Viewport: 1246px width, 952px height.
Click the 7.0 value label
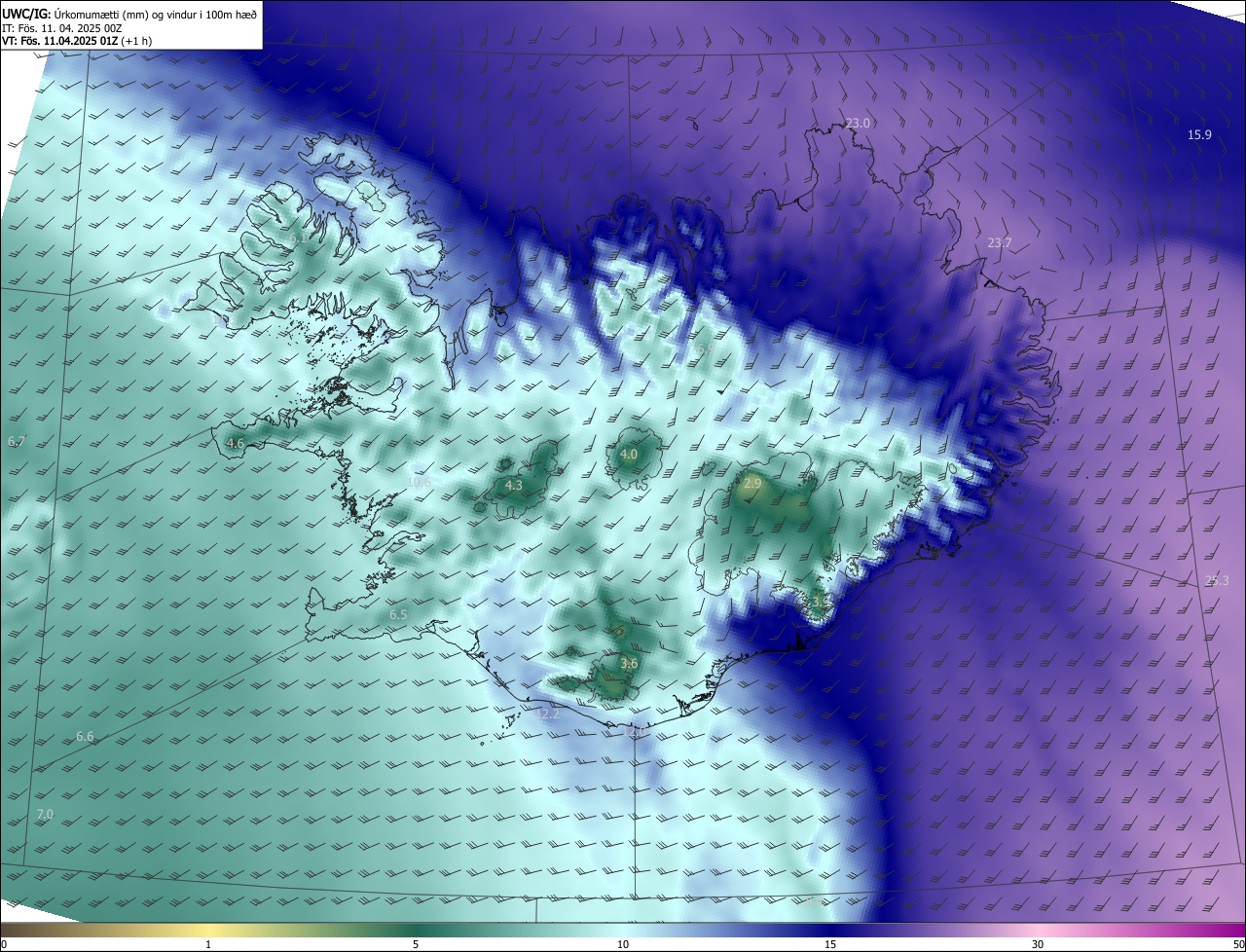pos(45,814)
